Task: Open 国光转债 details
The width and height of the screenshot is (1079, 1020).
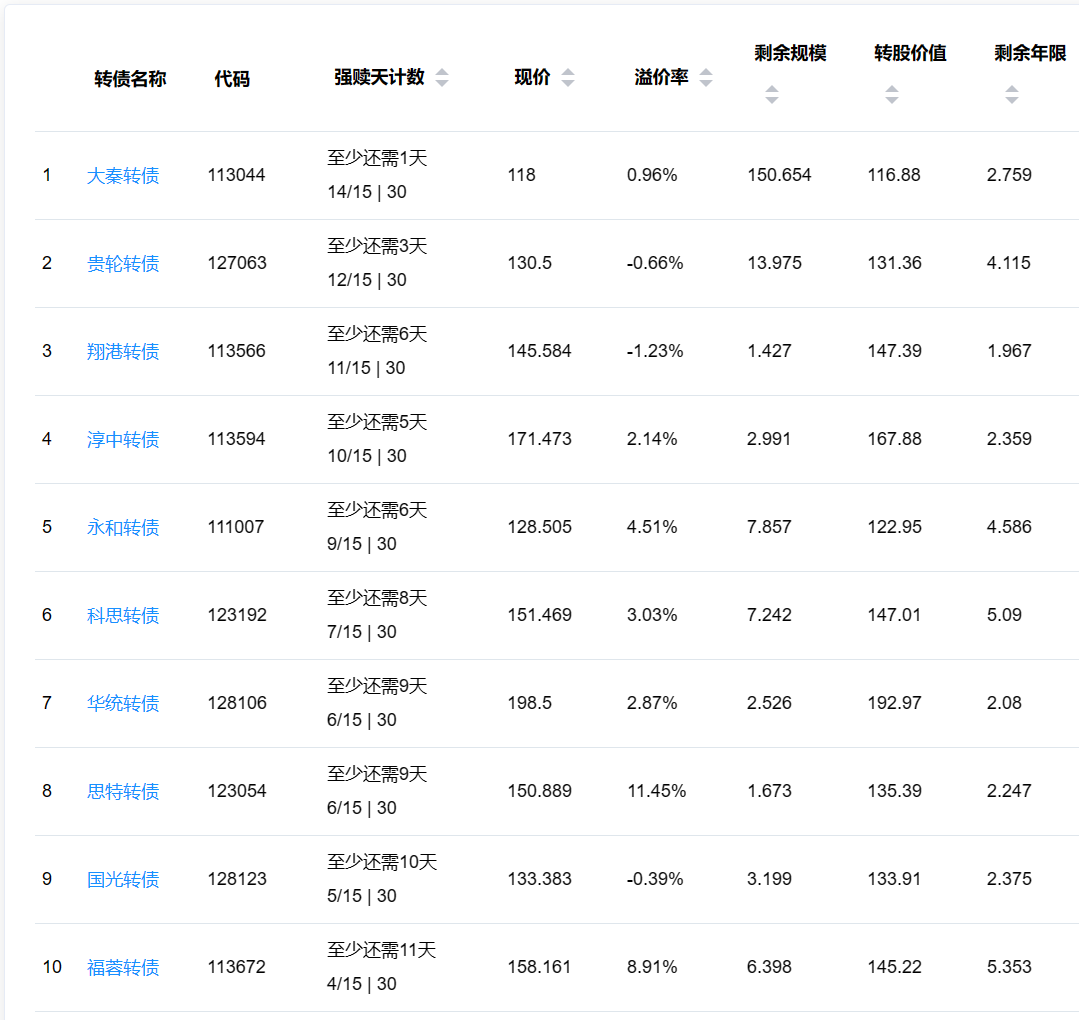Action: coord(123,880)
